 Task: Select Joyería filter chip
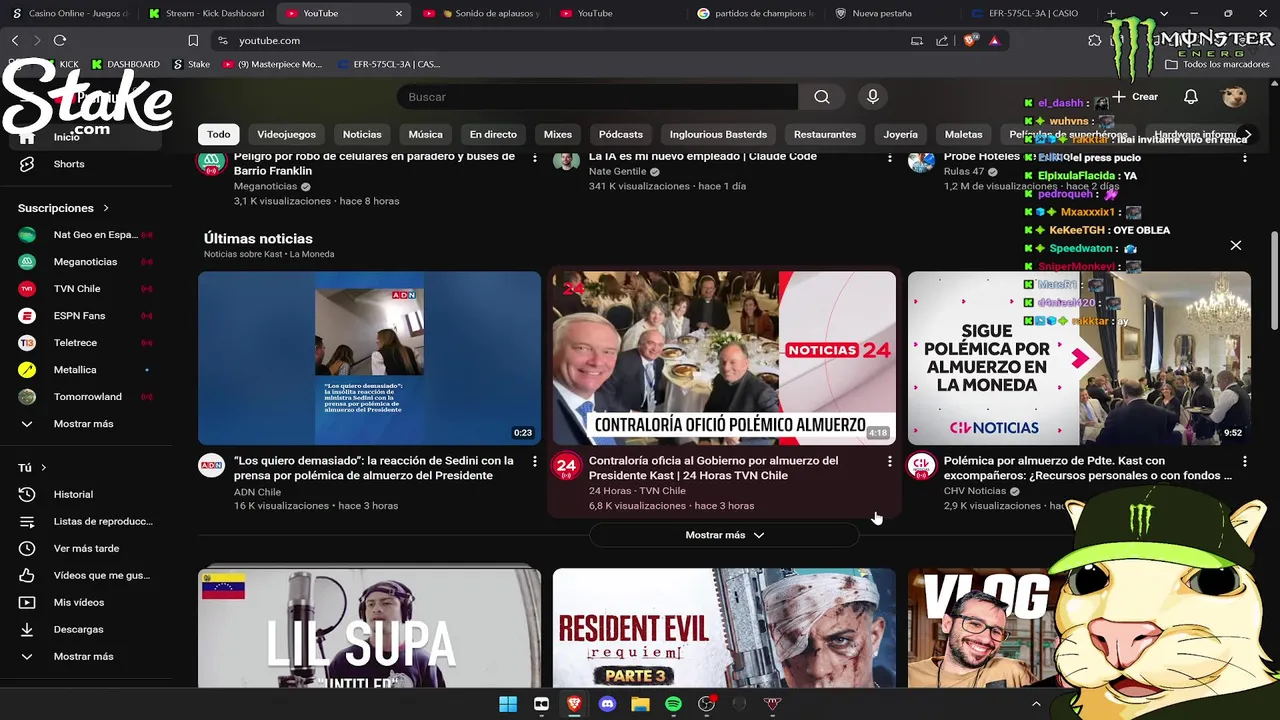(900, 134)
